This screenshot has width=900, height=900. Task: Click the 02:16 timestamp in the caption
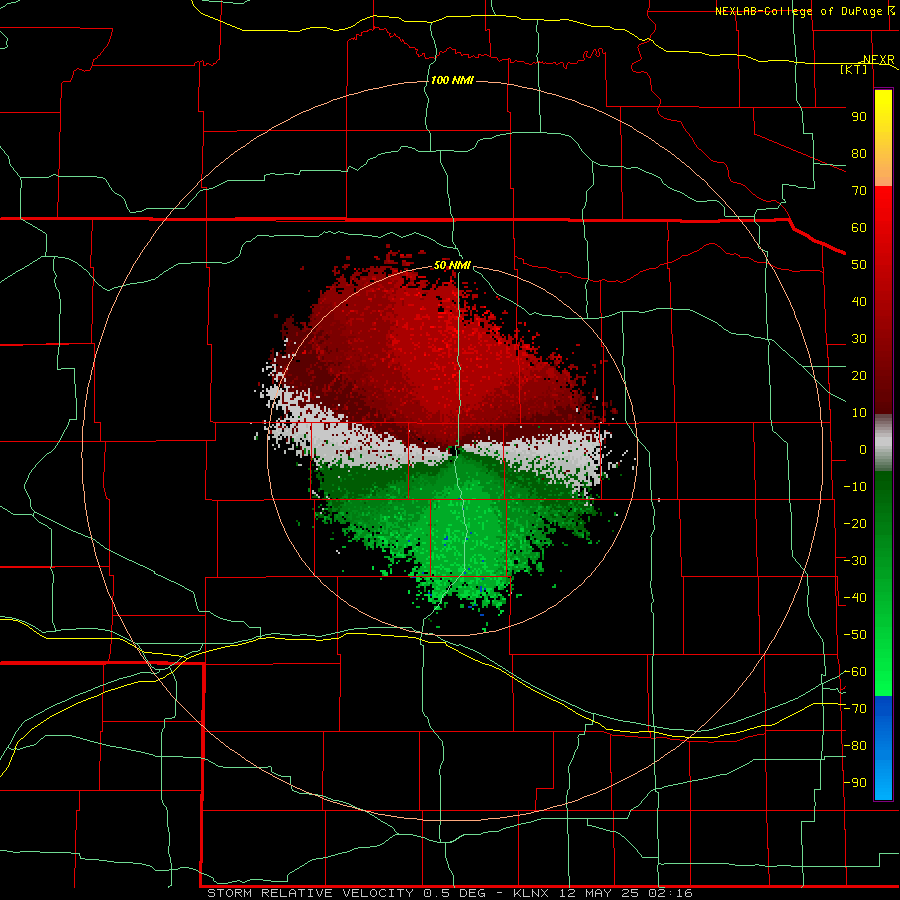[x=670, y=893]
